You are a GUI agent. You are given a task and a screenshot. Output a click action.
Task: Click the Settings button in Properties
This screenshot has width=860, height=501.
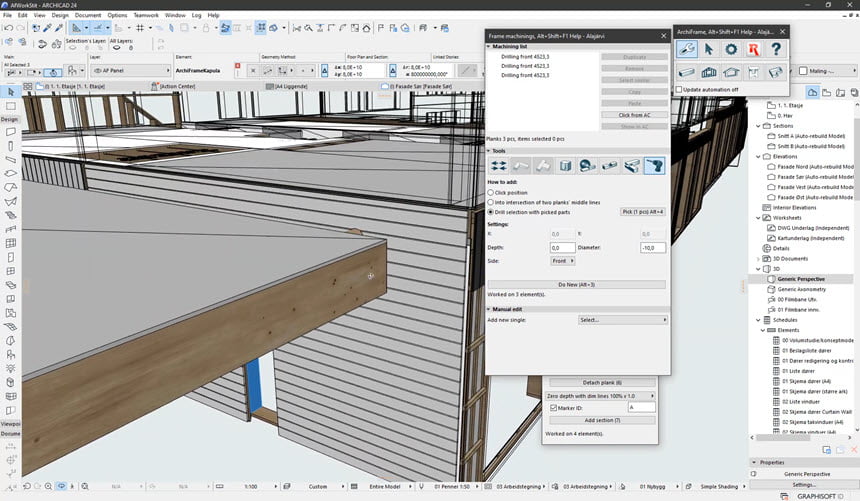click(804, 485)
